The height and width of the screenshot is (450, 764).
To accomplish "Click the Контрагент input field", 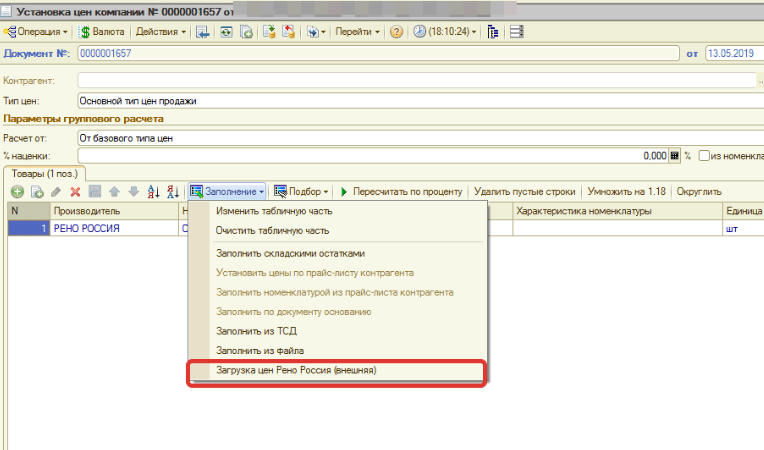I will click(417, 80).
